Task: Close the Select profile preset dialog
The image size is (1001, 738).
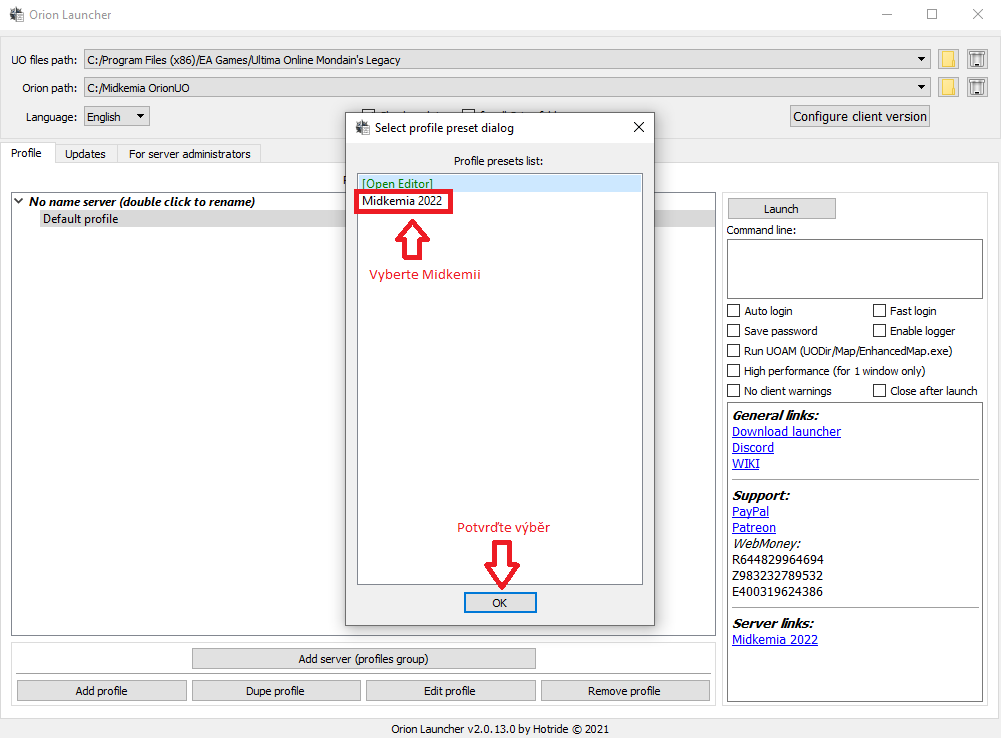Action: point(638,128)
